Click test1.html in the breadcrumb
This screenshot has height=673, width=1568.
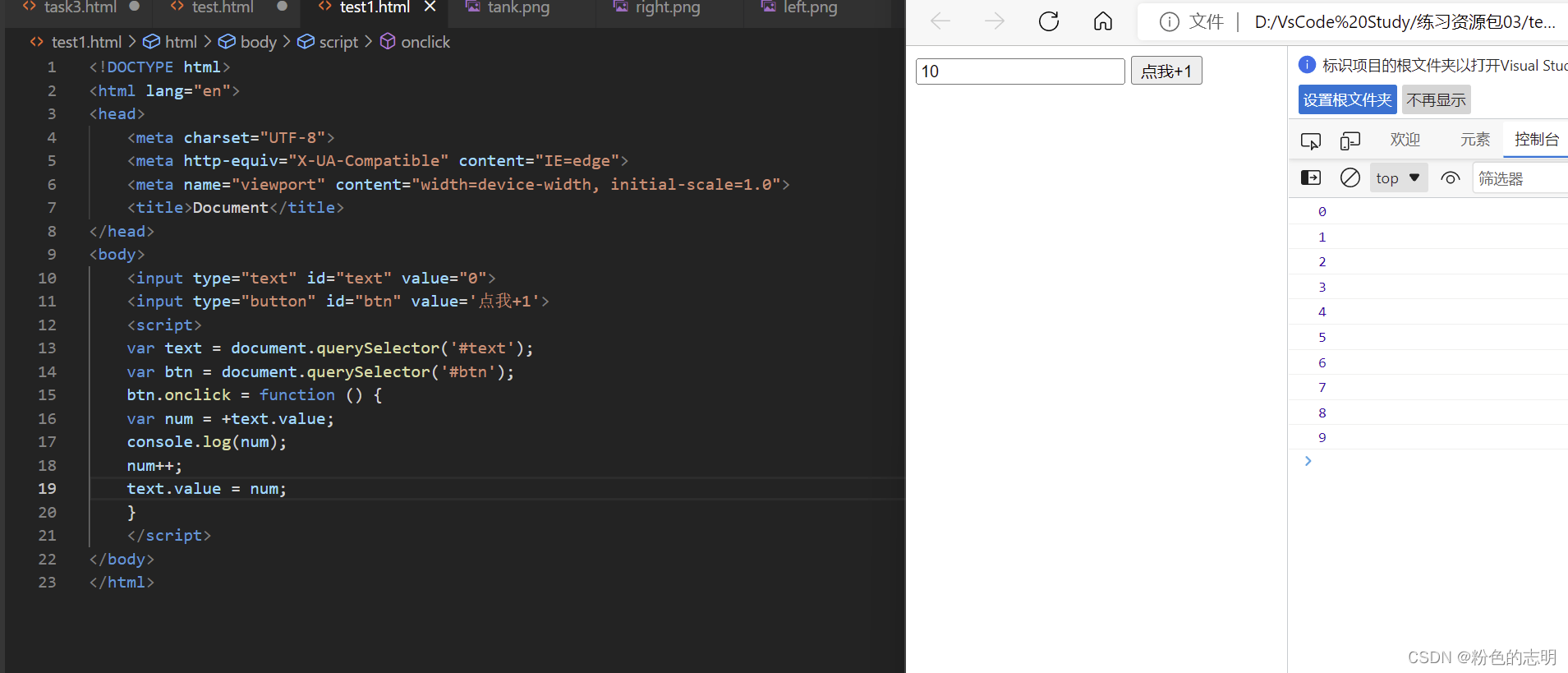[x=86, y=42]
